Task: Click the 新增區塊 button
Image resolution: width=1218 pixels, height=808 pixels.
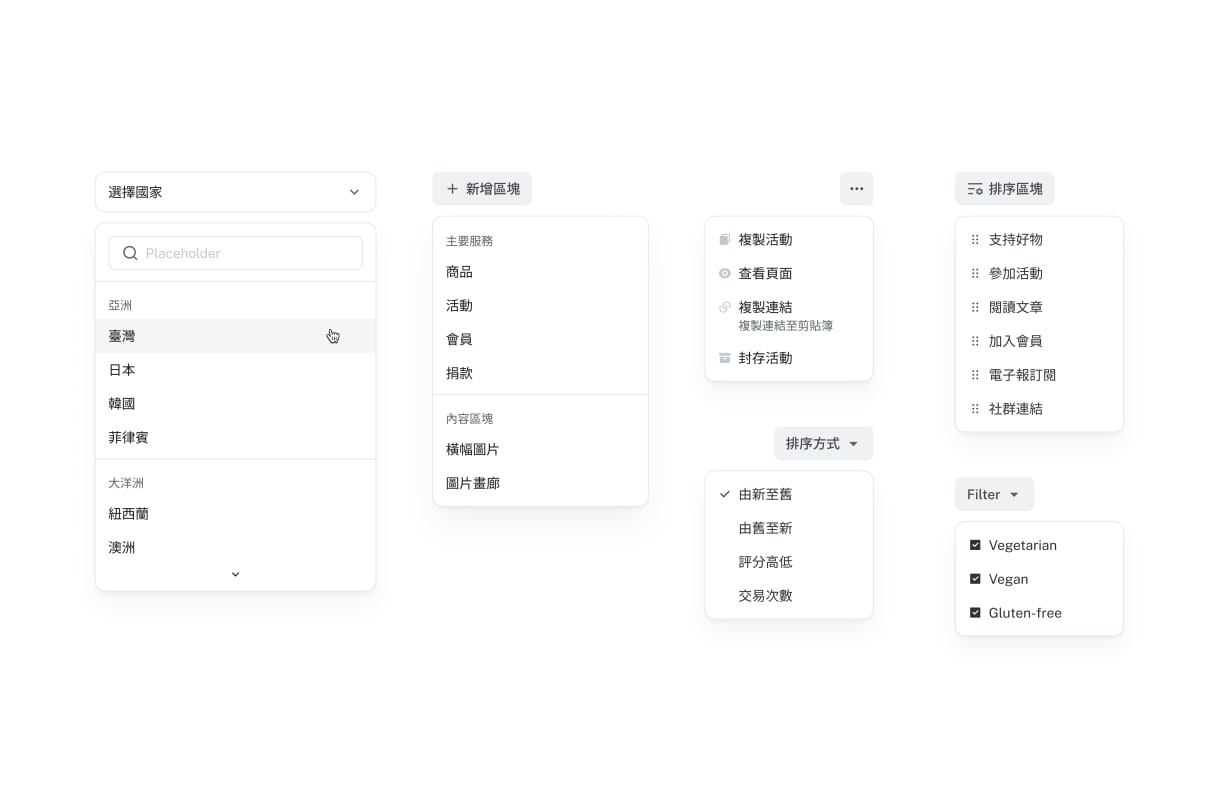Action: point(482,189)
